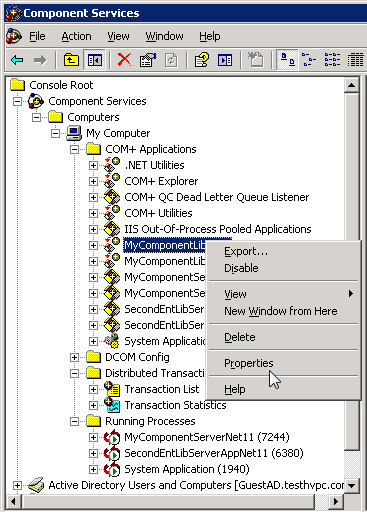Select System Application (1940) process

pos(187,469)
